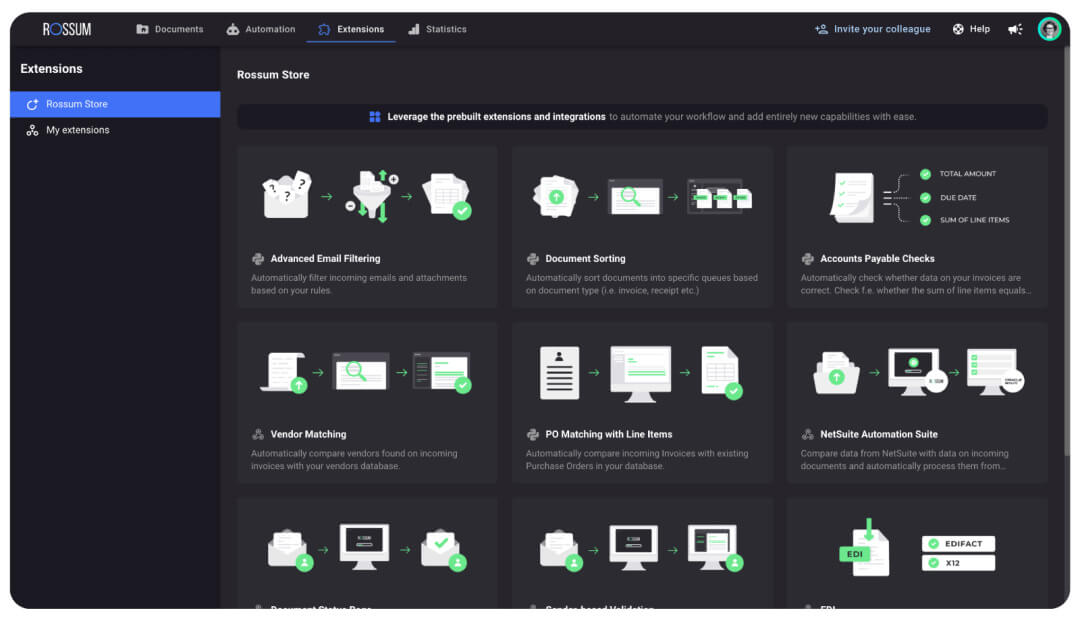
Task: Click the NetSuite Automation Suite illustration
Action: 918,372
